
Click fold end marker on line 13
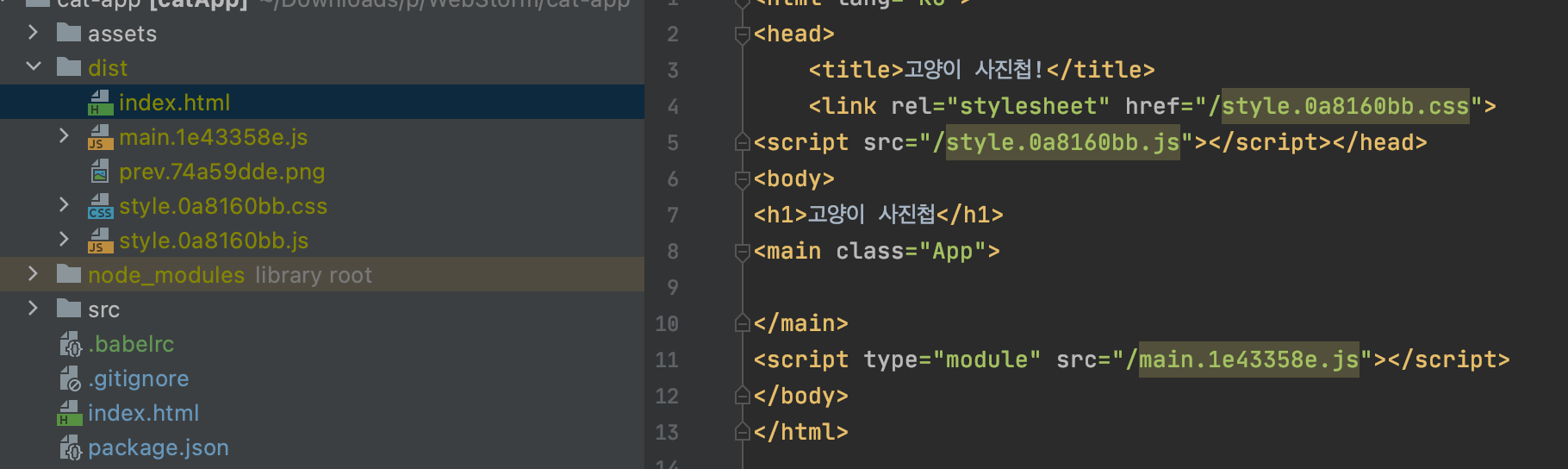[742, 432]
